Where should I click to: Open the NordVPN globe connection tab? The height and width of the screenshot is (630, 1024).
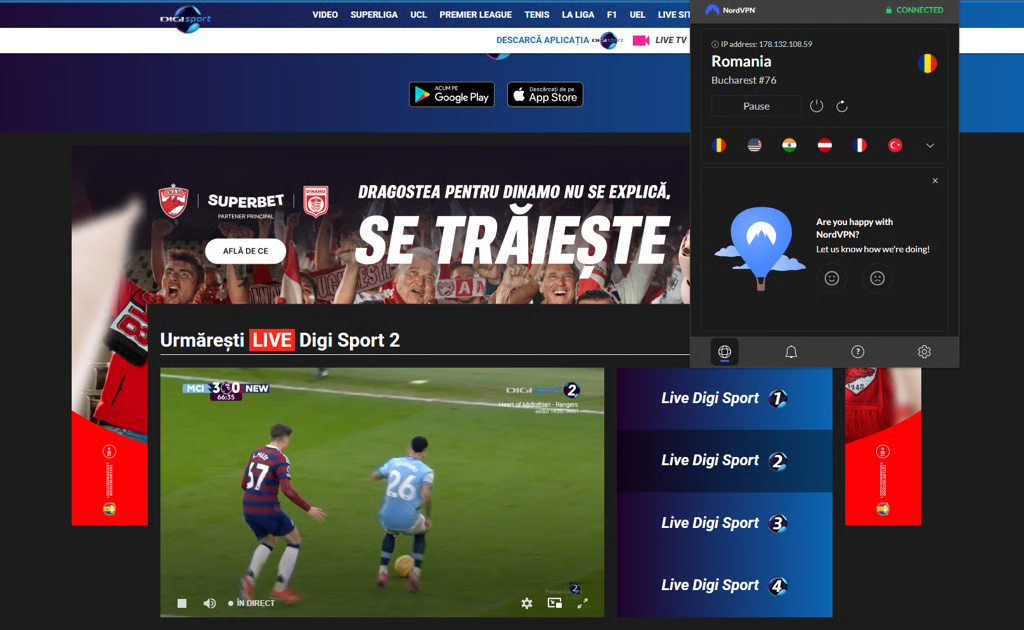(x=724, y=352)
